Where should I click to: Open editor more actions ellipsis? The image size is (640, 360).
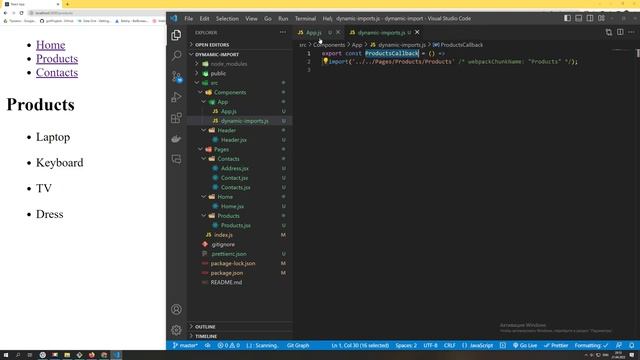click(x=631, y=32)
